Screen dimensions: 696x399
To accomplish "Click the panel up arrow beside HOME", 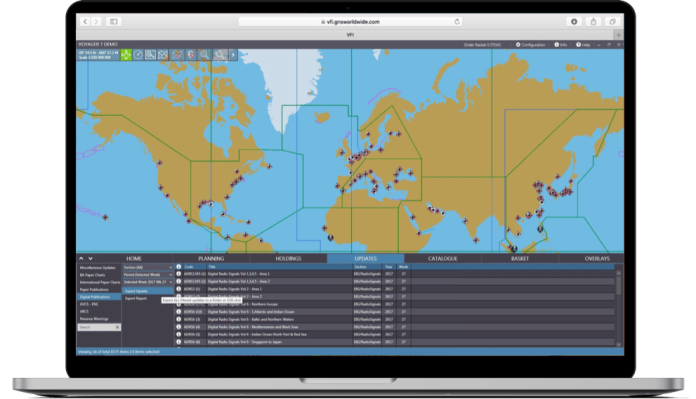I will pos(81,258).
